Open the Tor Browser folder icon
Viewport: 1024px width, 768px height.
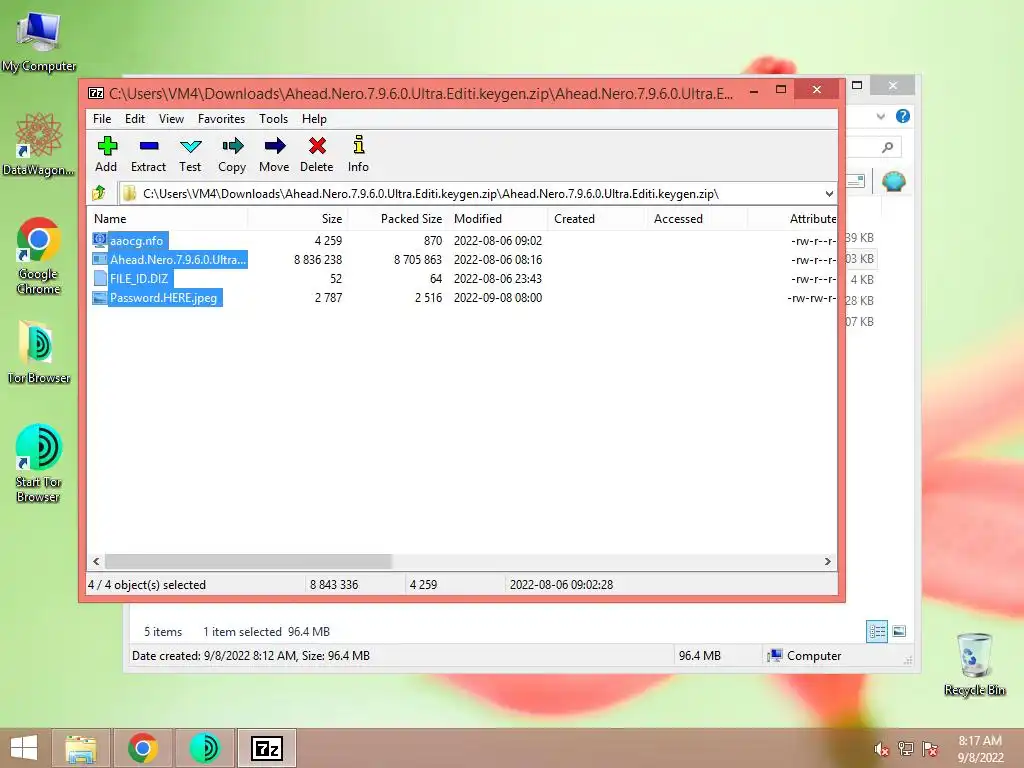point(39,352)
